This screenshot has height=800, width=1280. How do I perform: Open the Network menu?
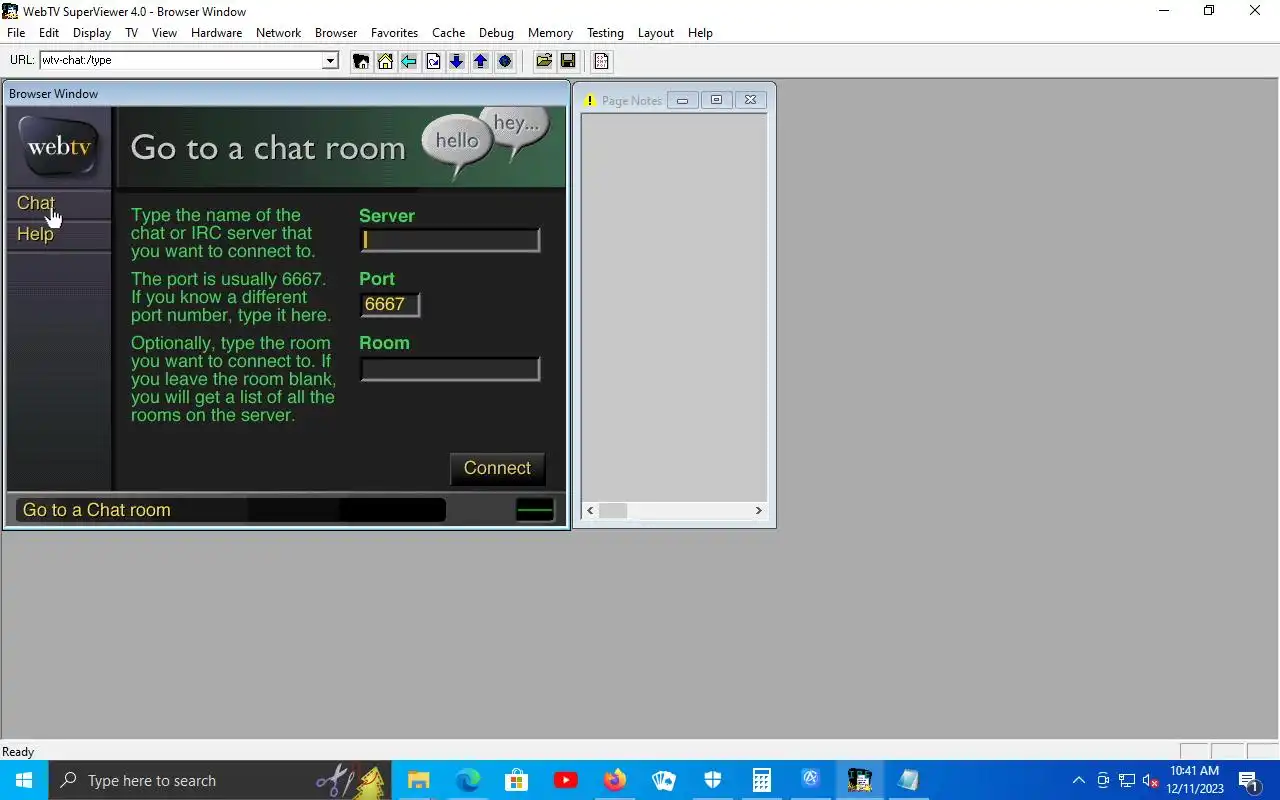(278, 33)
